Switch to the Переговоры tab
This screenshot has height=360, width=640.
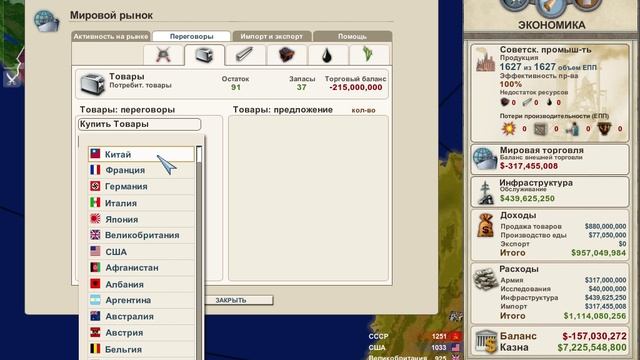(191, 36)
